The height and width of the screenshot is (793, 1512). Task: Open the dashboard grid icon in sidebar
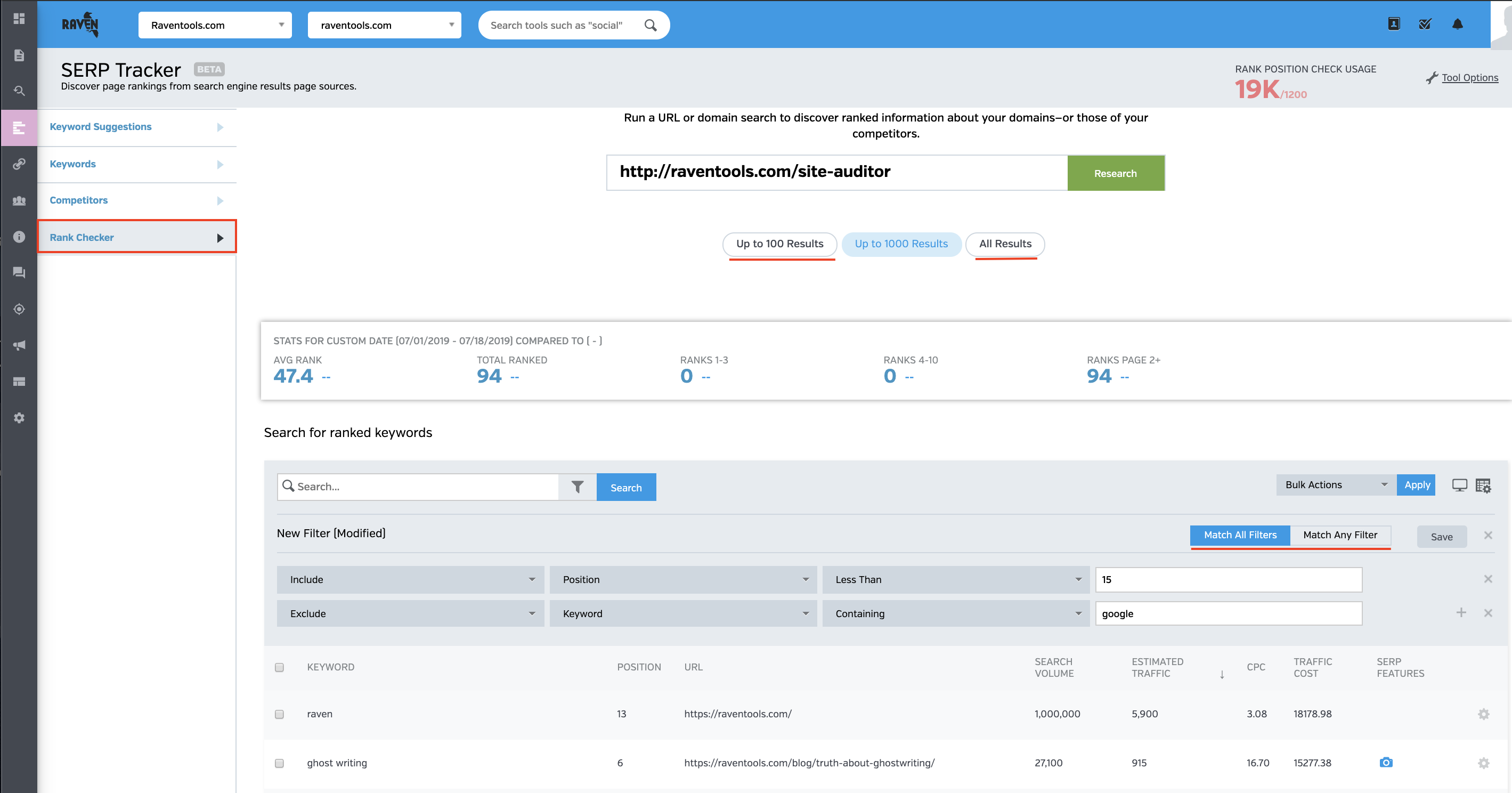click(x=19, y=19)
